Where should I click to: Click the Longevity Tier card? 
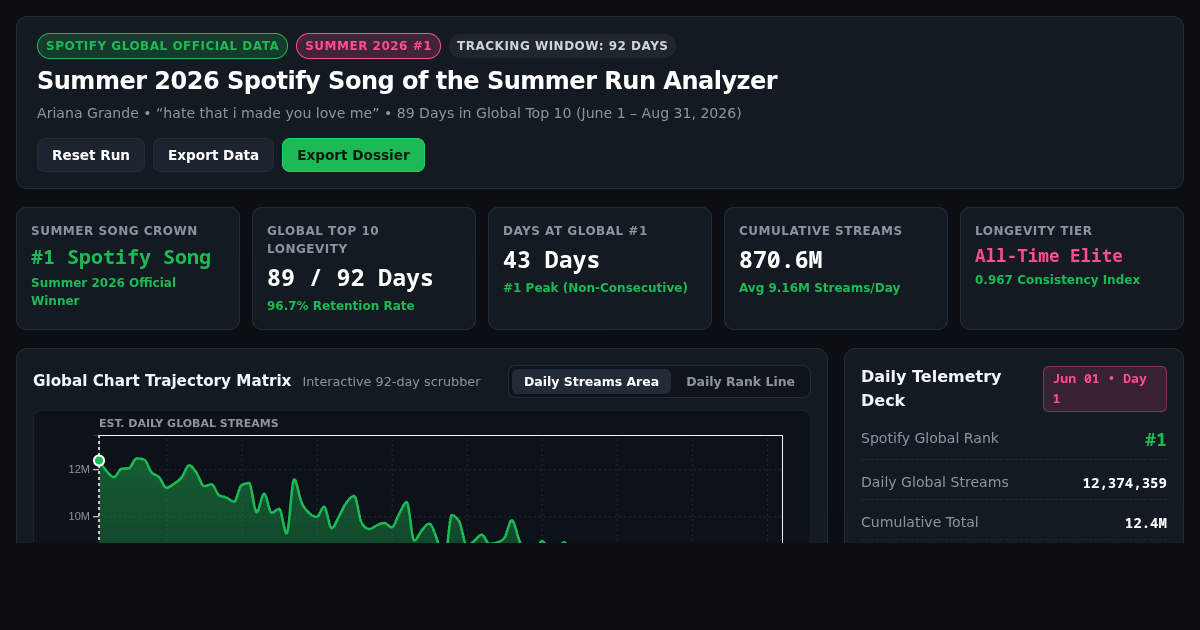tap(1072, 268)
